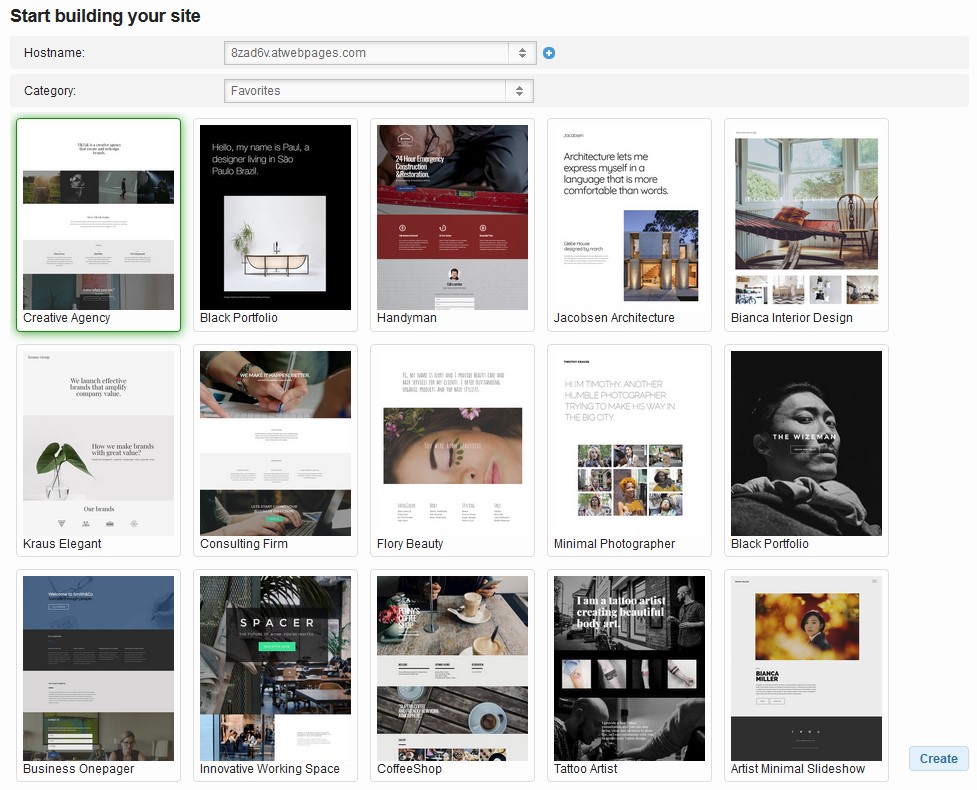Choose the Consulting Firm template
Screen dimensions: 977x790
pyautogui.click(x=275, y=443)
